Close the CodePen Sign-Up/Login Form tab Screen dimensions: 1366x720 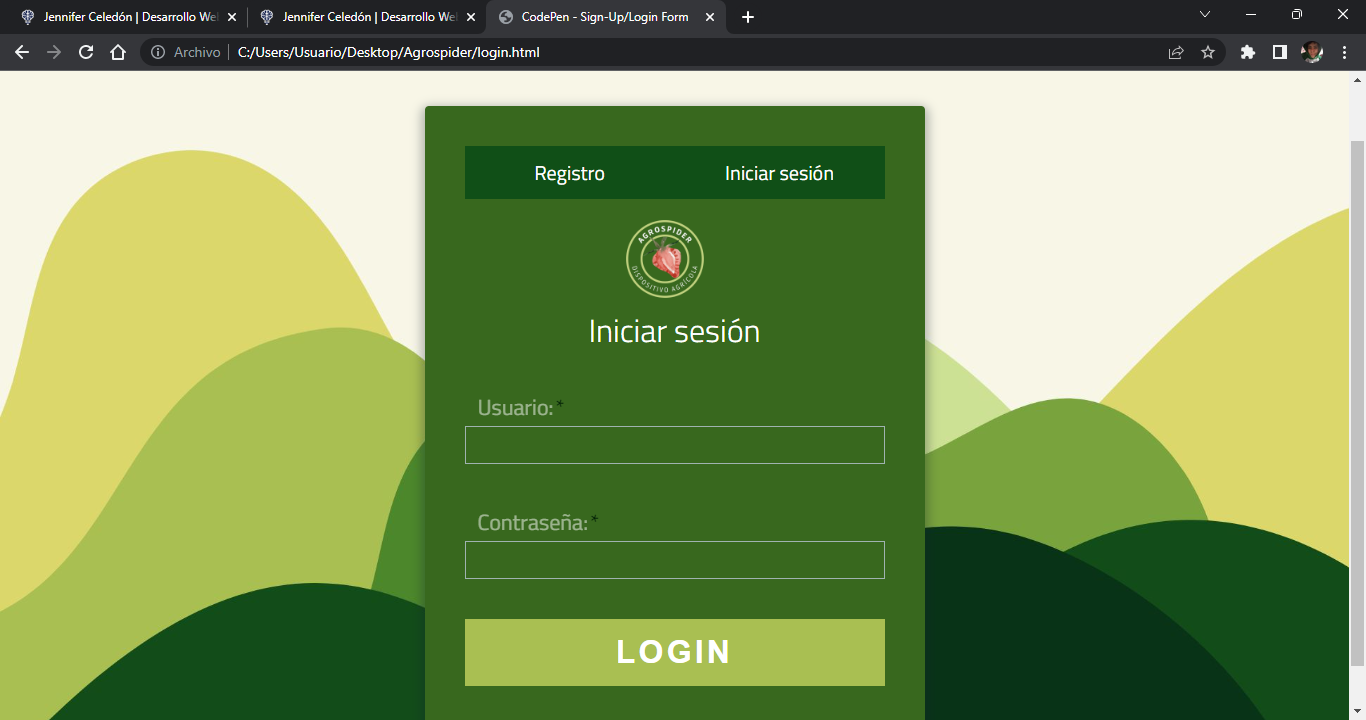[710, 17]
